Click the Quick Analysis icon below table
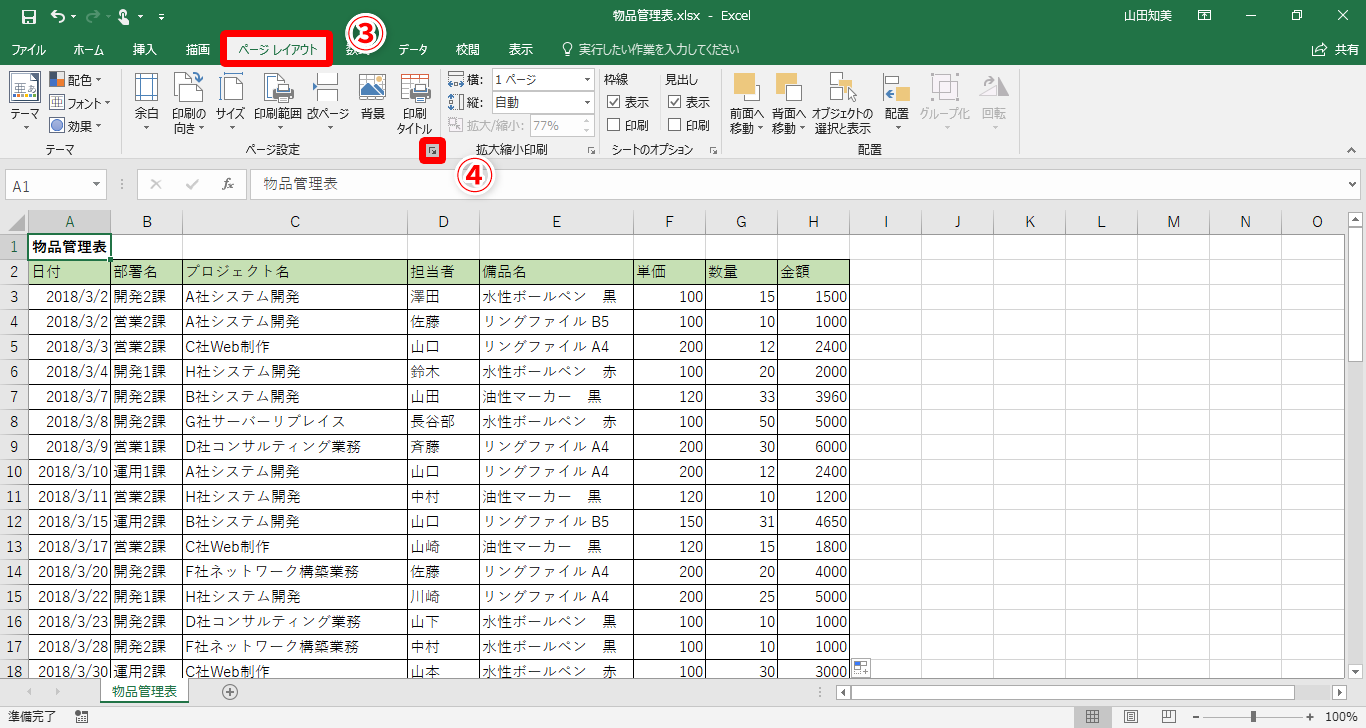Screen dimensions: 1366x728 pyautogui.click(x=861, y=668)
